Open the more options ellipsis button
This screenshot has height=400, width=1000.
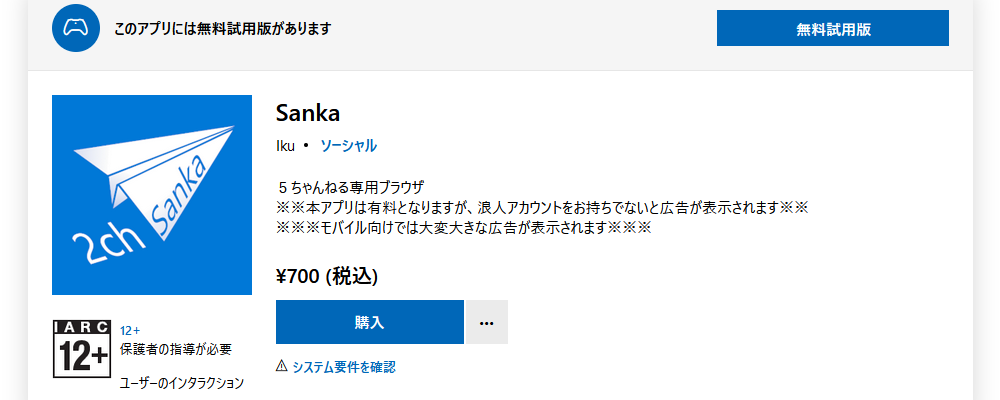tap(487, 322)
